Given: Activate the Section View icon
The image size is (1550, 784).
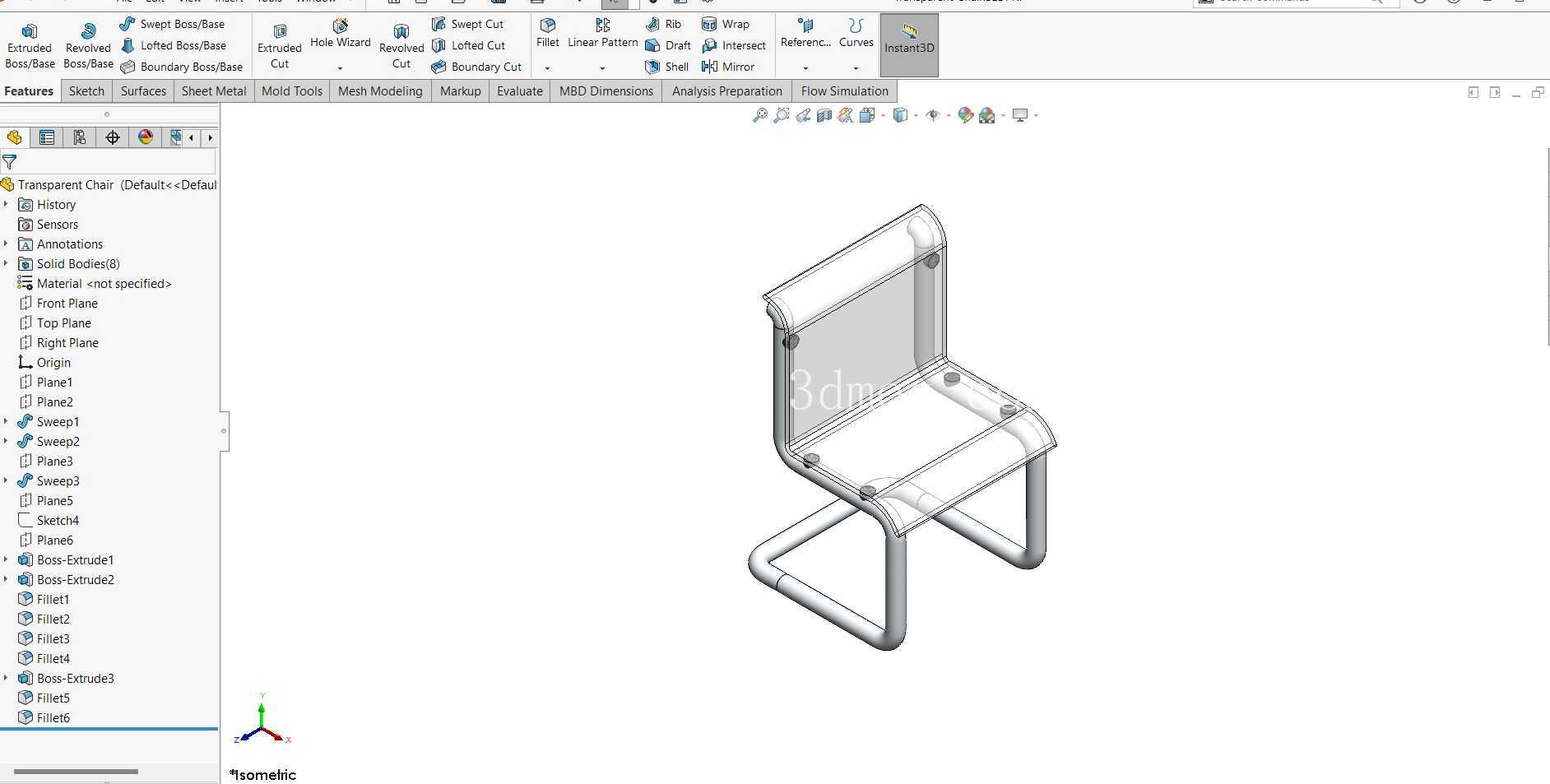Looking at the screenshot, I should (x=824, y=115).
